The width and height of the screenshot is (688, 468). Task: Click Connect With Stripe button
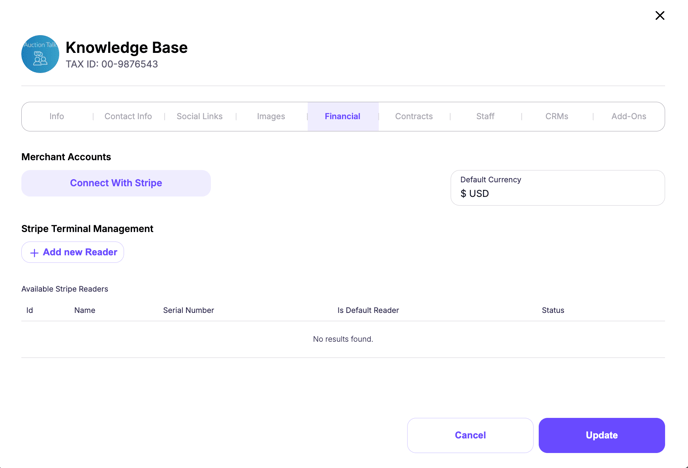116,183
